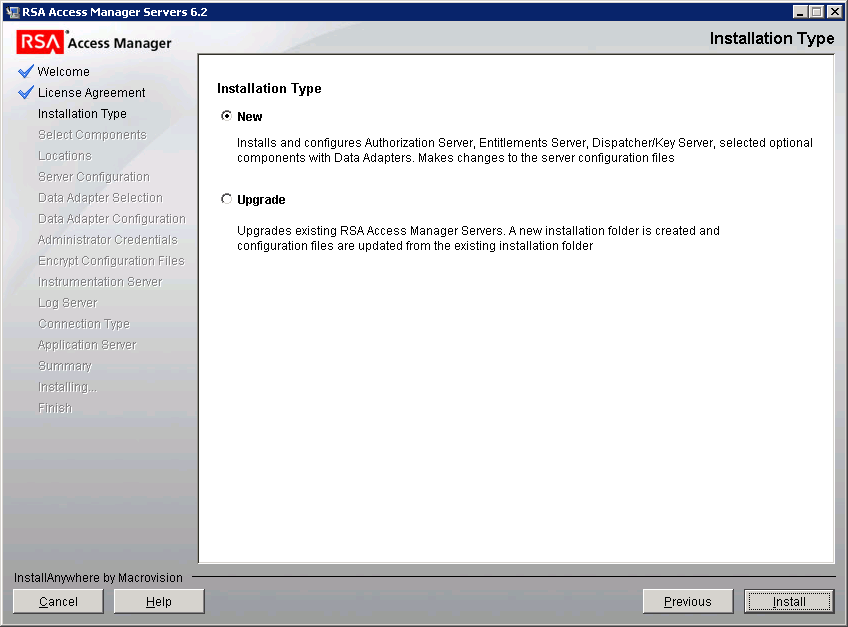The image size is (848, 627).
Task: Click the checkmark beside Welcome step
Action: coord(24,71)
